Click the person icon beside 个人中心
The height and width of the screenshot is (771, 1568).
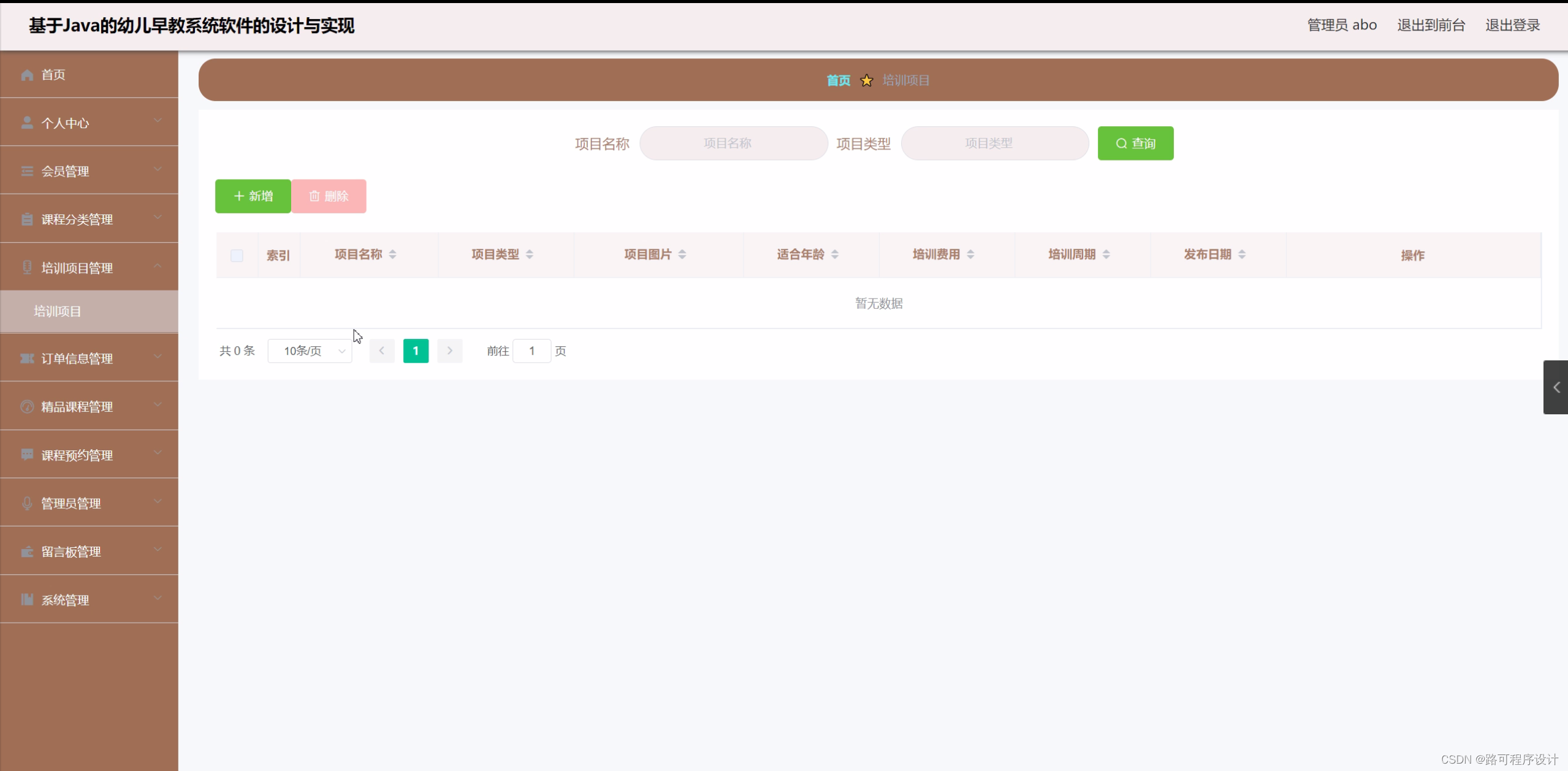[x=27, y=123]
